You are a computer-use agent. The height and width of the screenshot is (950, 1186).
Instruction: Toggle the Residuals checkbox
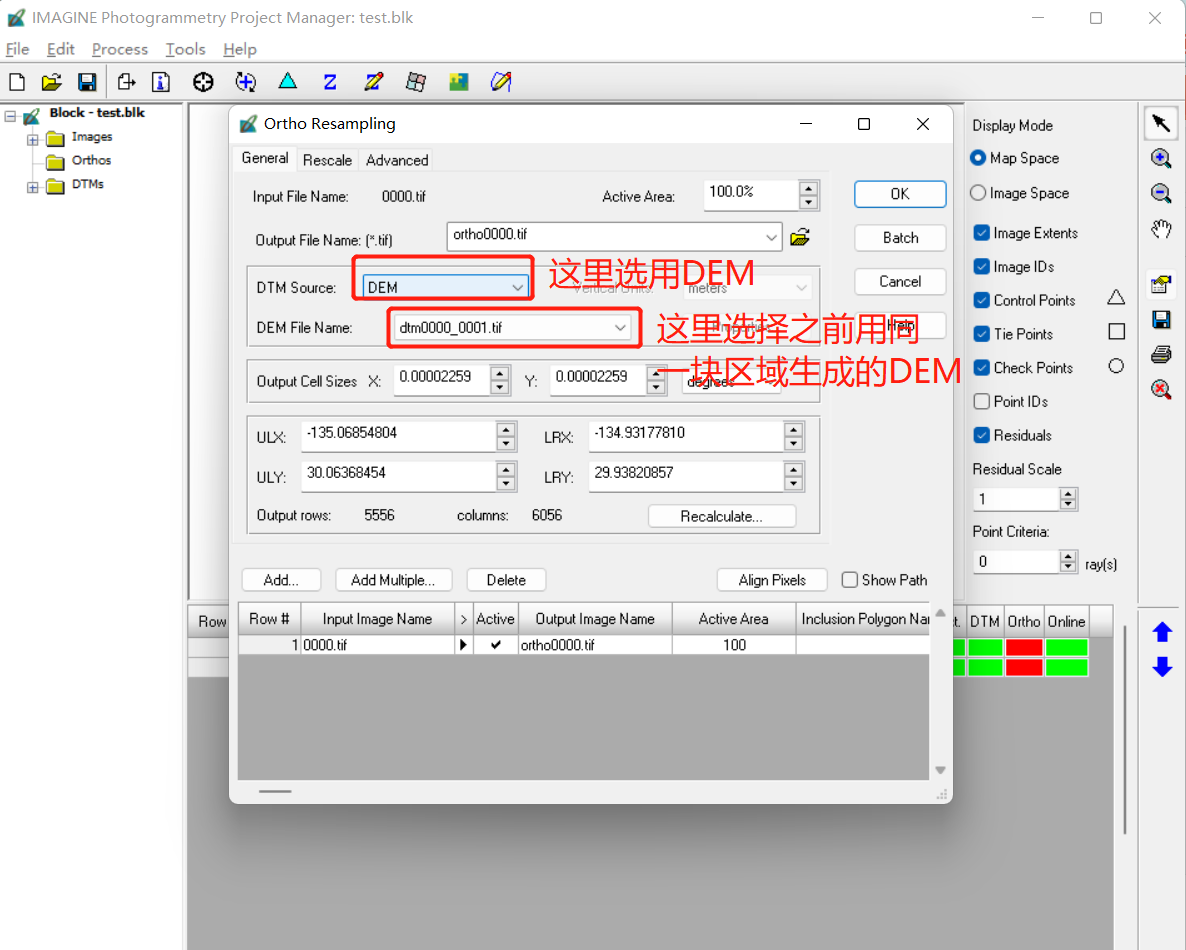(982, 435)
